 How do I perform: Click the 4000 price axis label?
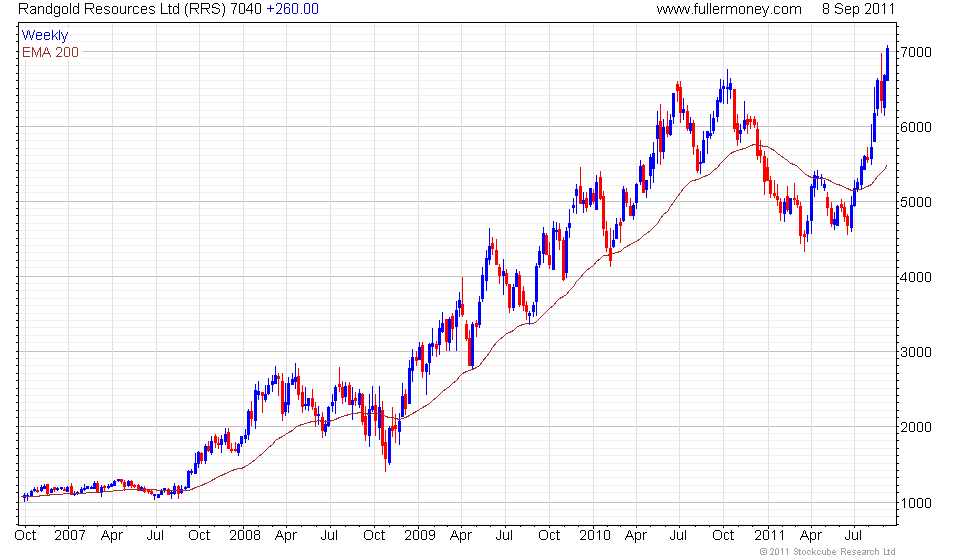(x=916, y=278)
